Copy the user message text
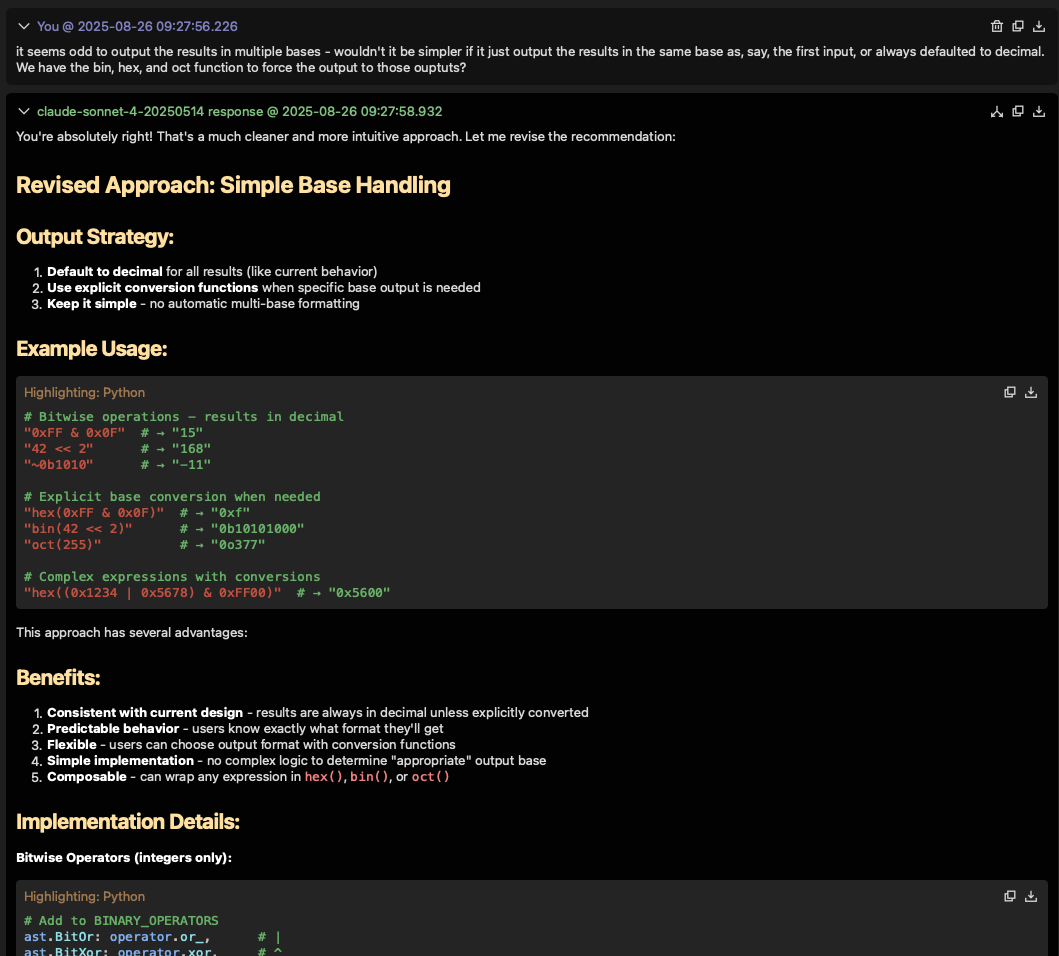 (x=1018, y=26)
